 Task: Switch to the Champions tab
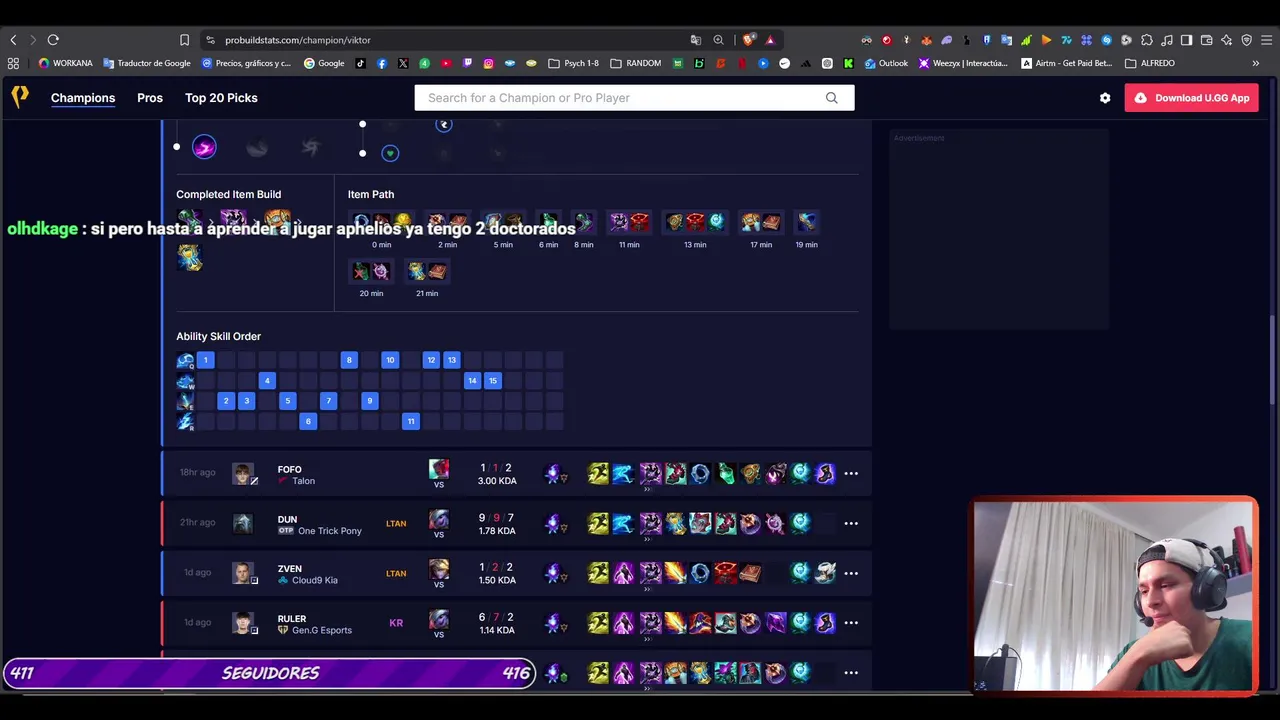coord(83,98)
